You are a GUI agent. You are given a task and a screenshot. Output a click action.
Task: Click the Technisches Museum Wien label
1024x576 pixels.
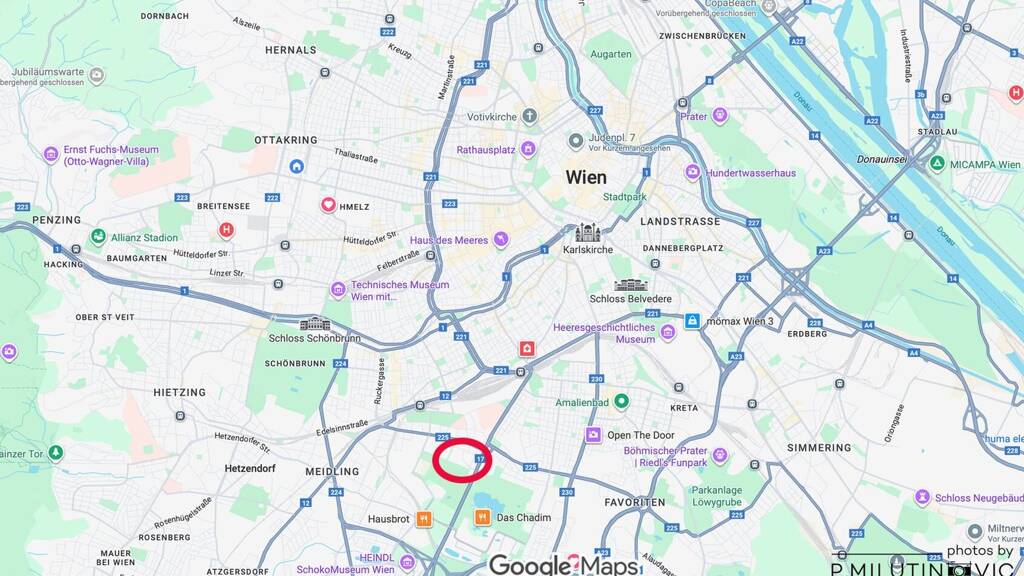pyautogui.click(x=400, y=291)
